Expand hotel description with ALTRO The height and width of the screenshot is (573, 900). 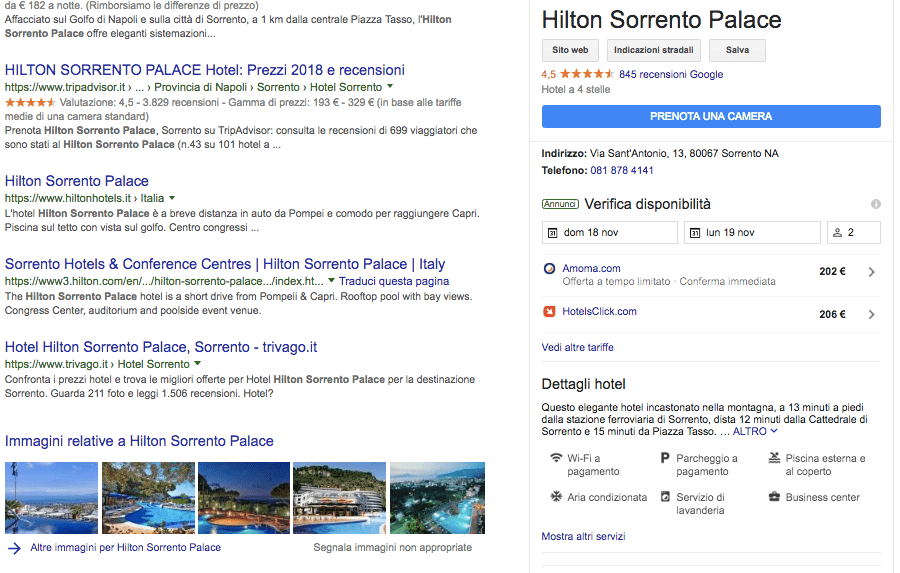755,432
